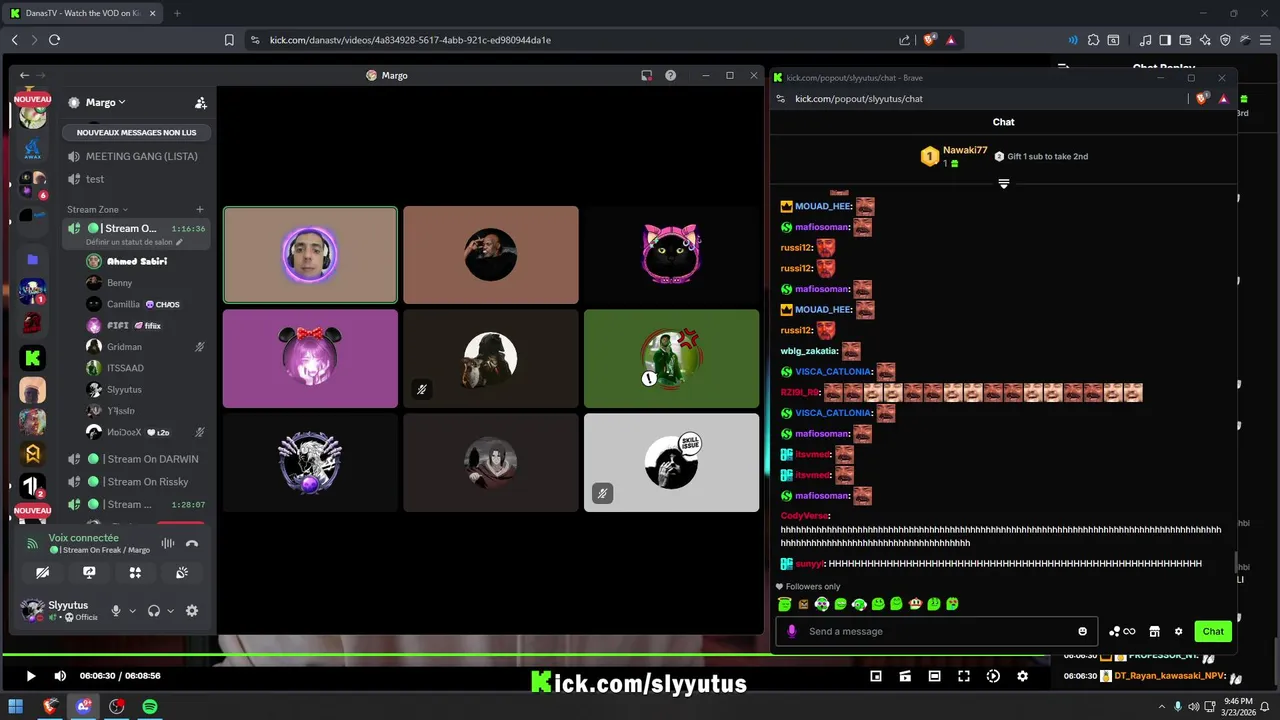Open Windows Start menu

point(16,706)
